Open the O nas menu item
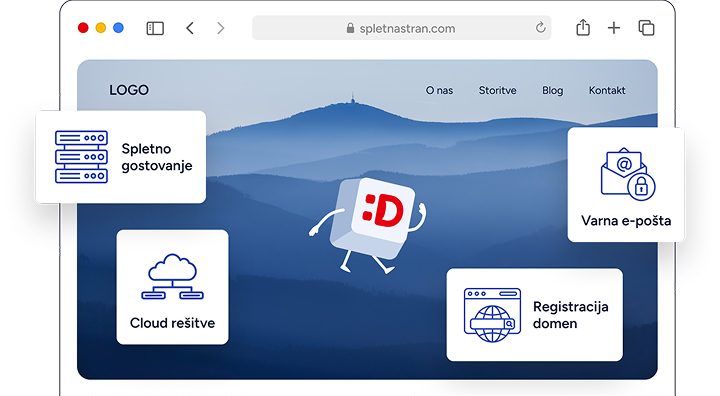The width and height of the screenshot is (720, 396). click(439, 91)
